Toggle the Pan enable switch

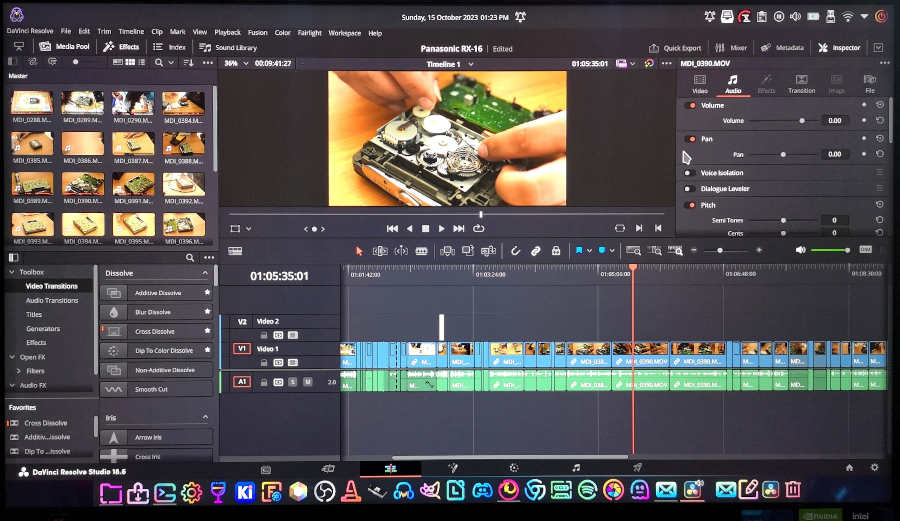pos(691,139)
